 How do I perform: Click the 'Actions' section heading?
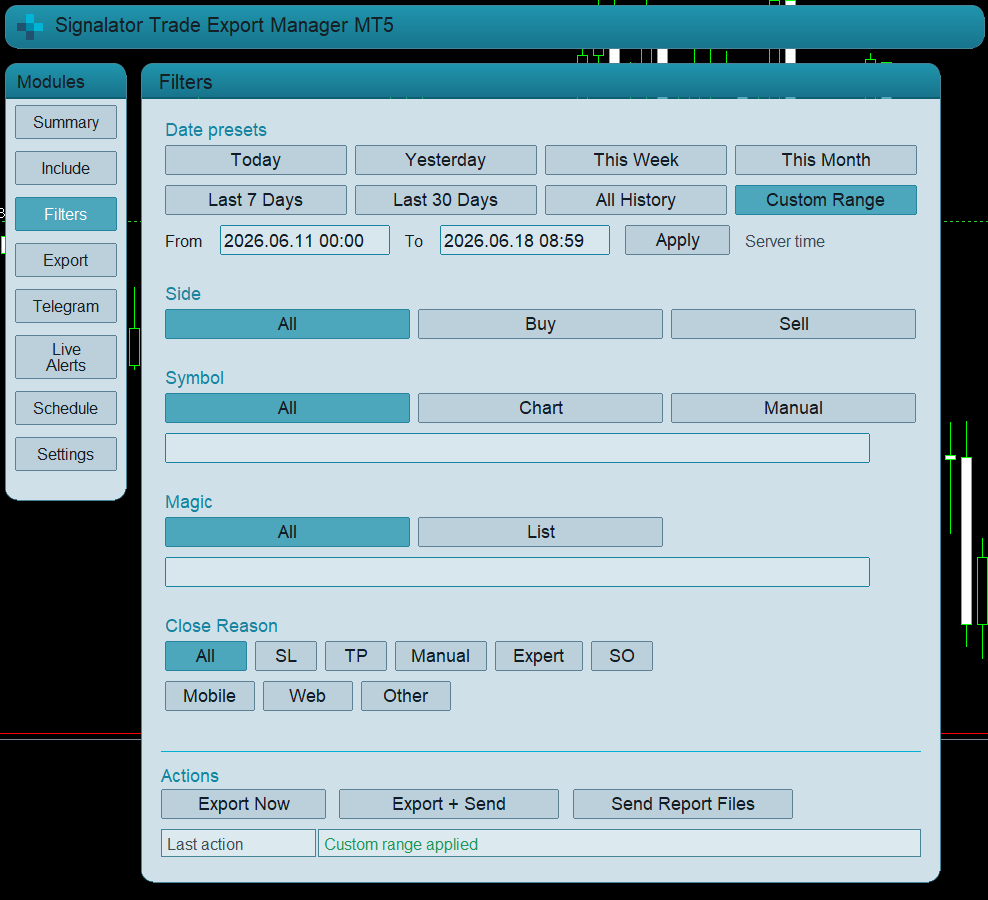[x=190, y=776]
